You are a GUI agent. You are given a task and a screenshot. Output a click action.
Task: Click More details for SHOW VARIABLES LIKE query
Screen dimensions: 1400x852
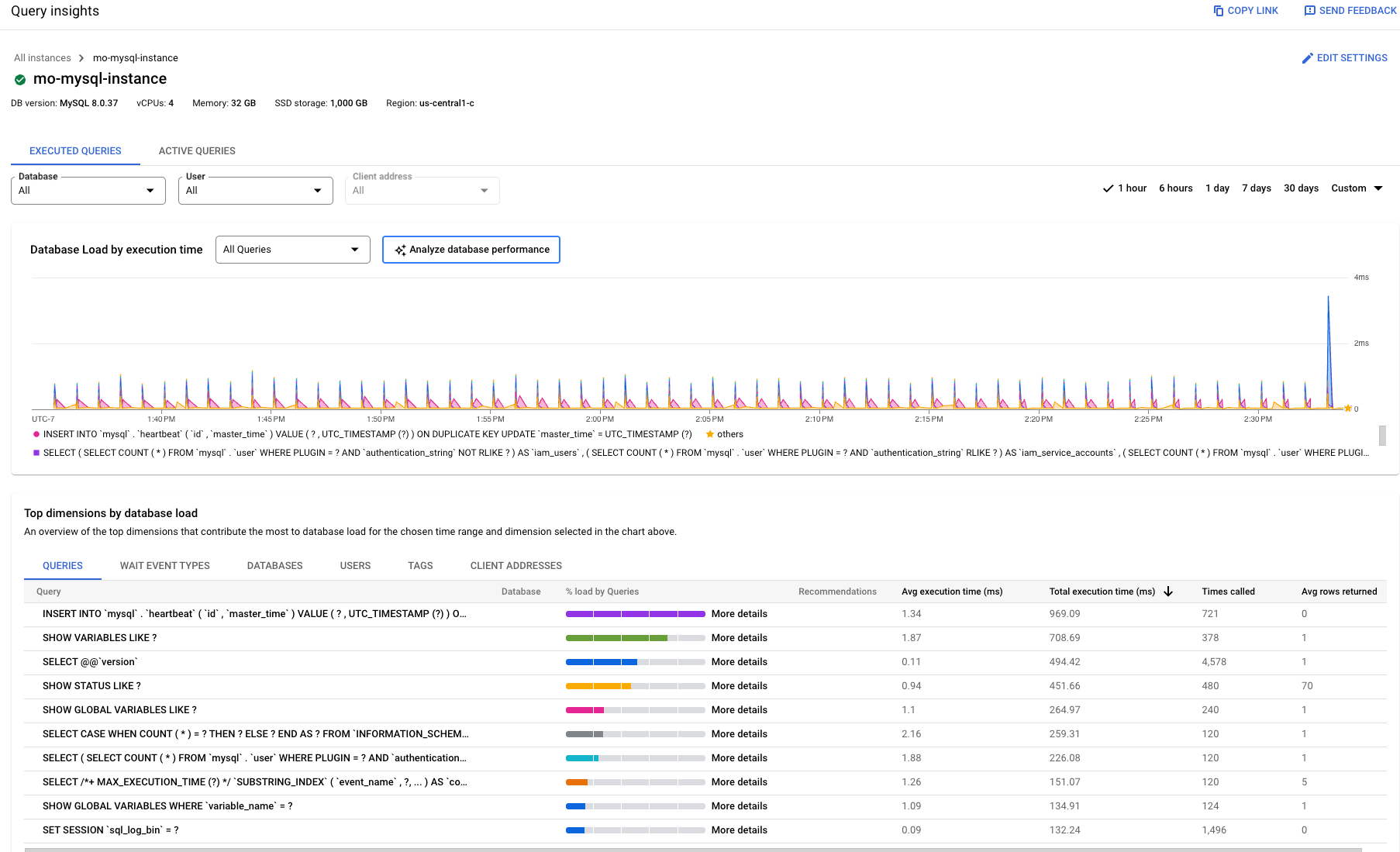click(739, 637)
